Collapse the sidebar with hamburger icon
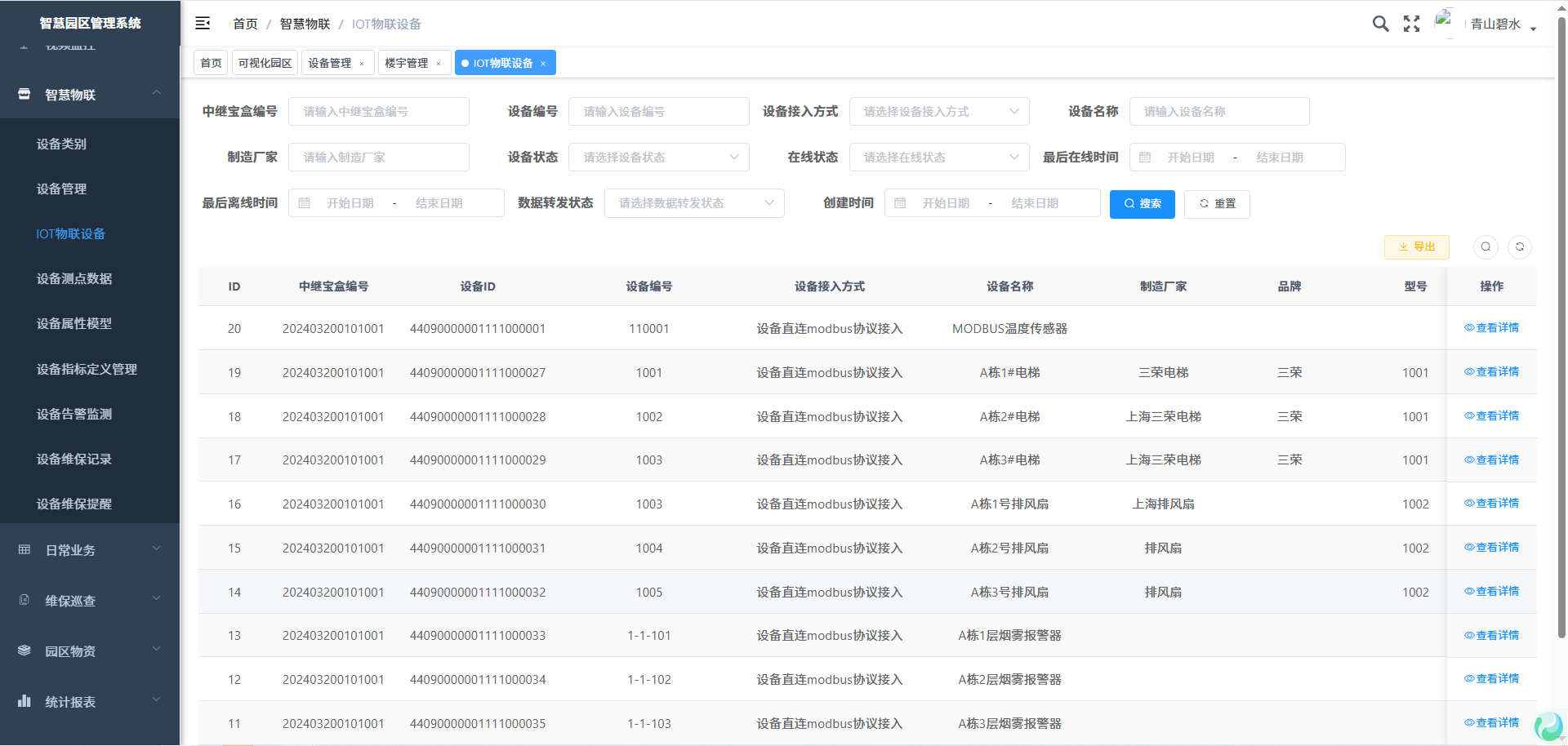The image size is (1568, 746). coord(203,24)
